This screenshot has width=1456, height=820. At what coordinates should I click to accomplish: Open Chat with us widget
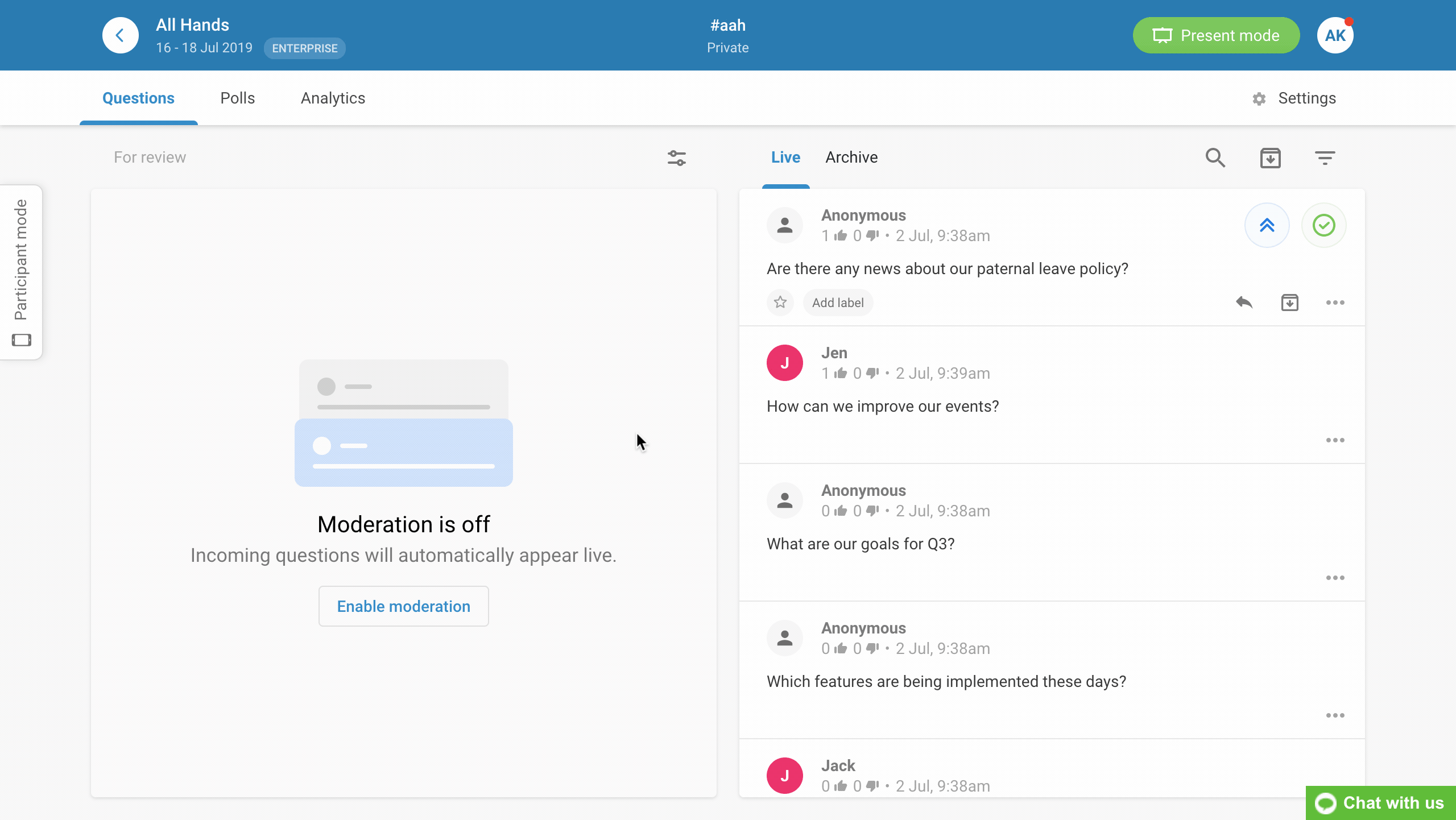pyautogui.click(x=1381, y=802)
